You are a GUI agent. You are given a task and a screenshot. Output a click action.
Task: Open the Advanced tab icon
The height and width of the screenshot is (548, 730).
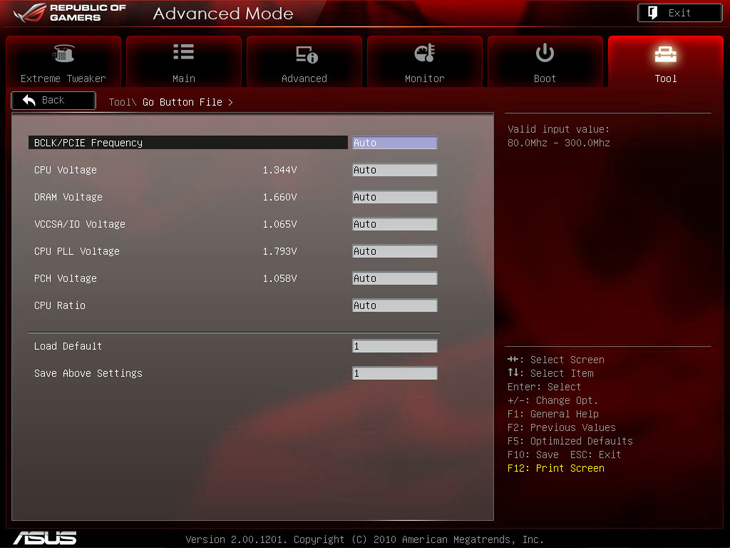[x=305, y=54]
